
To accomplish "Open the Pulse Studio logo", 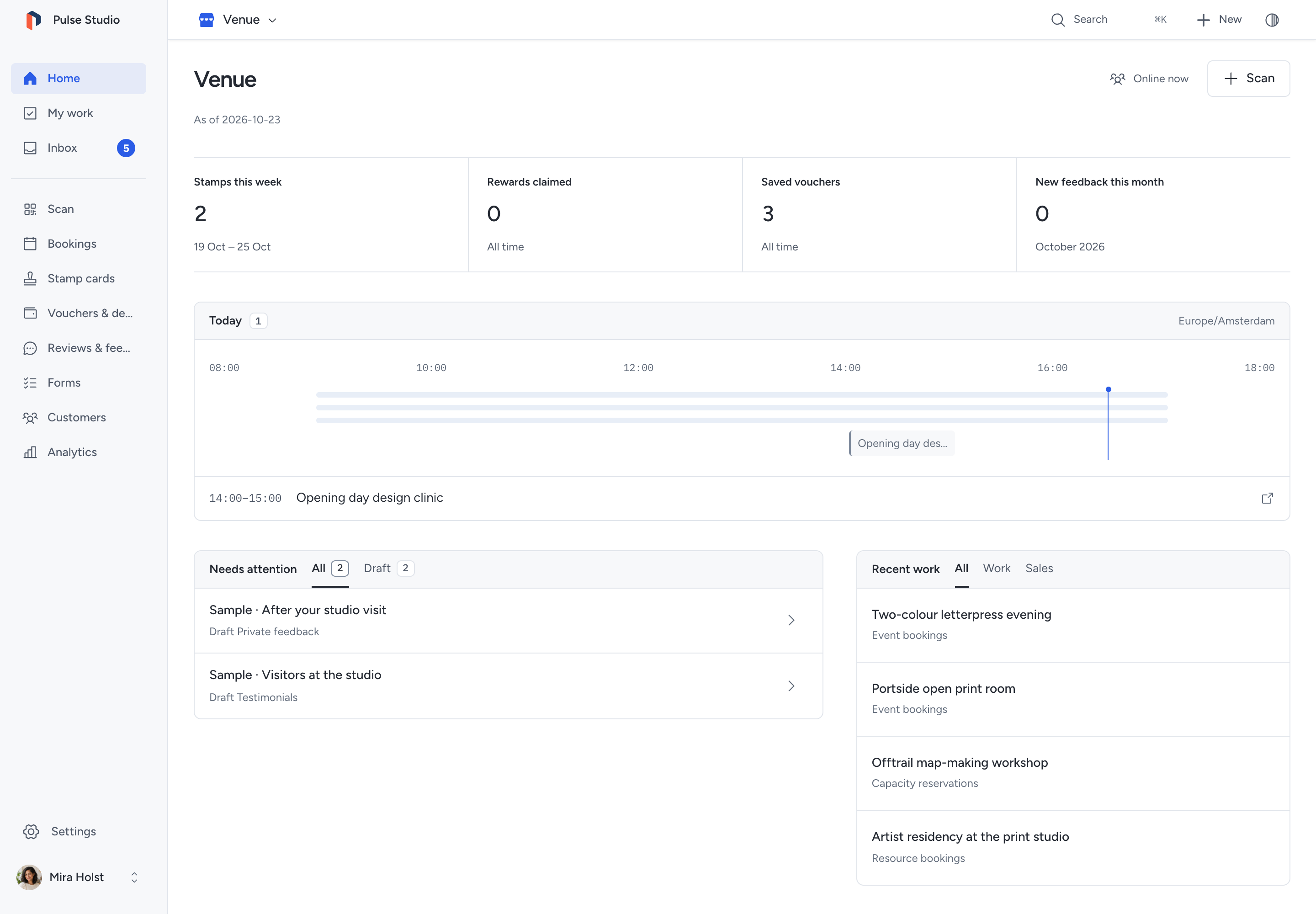I will click(34, 20).
